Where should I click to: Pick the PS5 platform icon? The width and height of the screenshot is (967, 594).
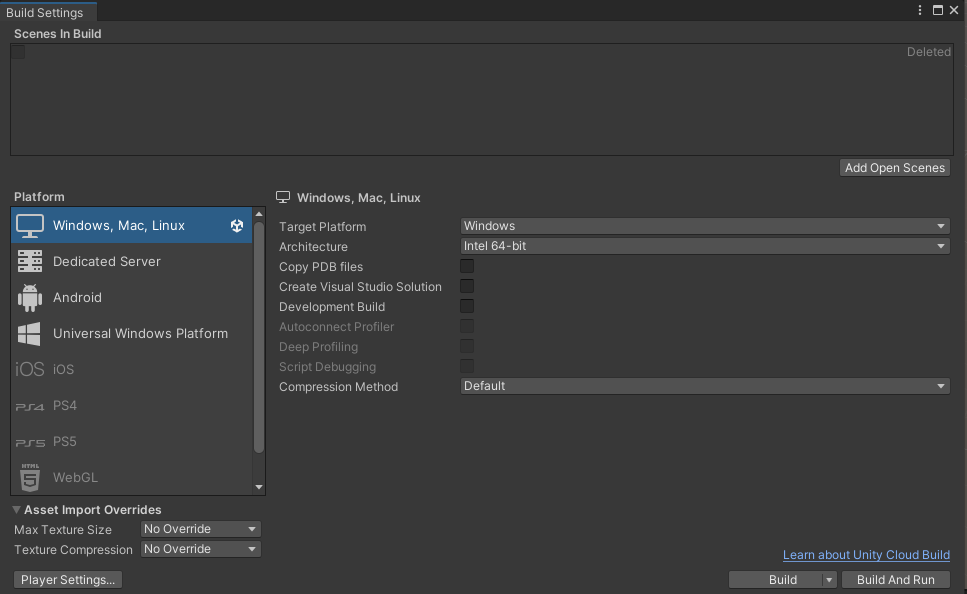pos(30,442)
